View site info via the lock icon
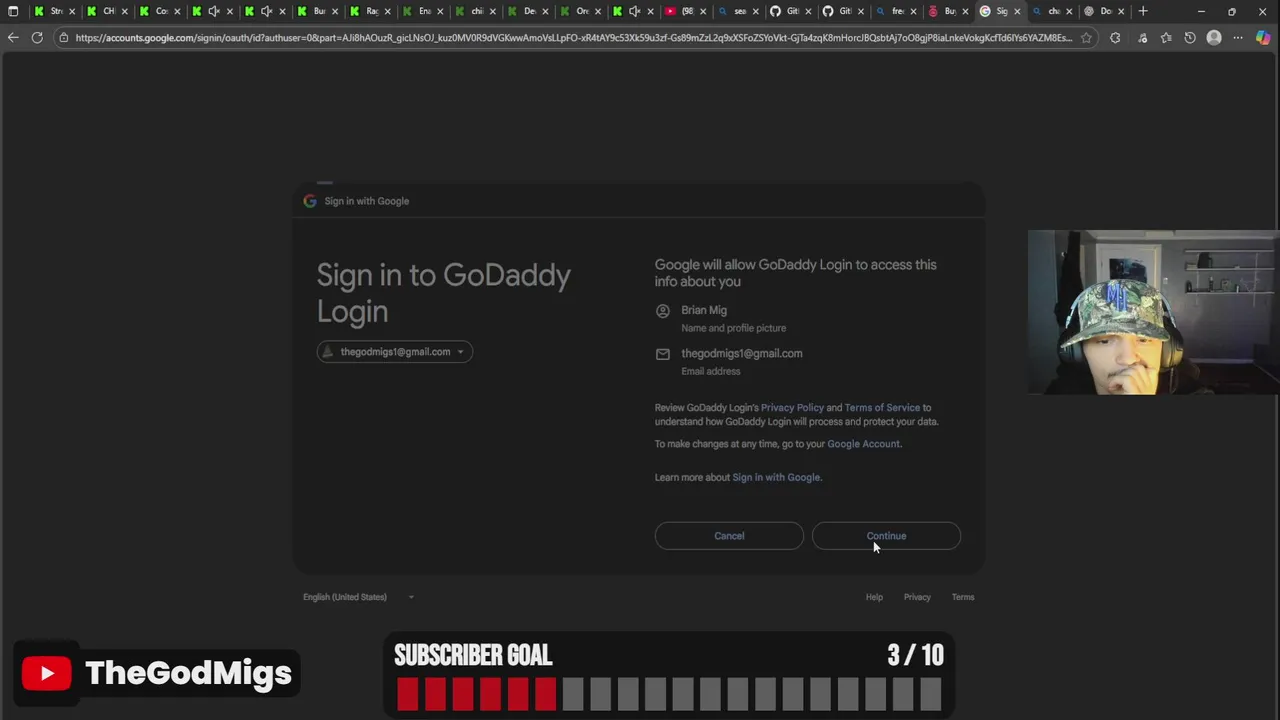This screenshot has height=720, width=1280. [63, 38]
